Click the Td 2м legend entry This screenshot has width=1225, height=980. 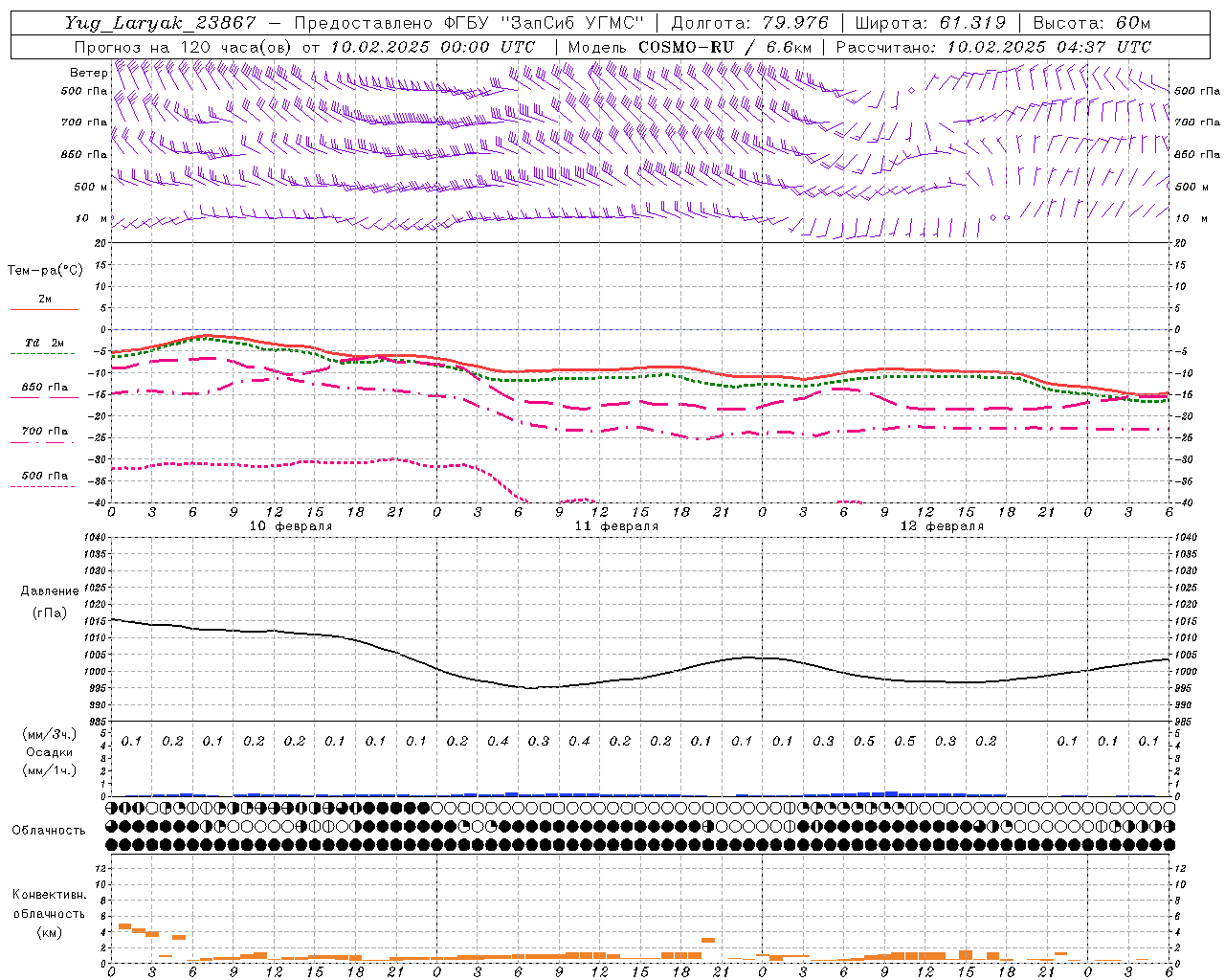pos(45,343)
